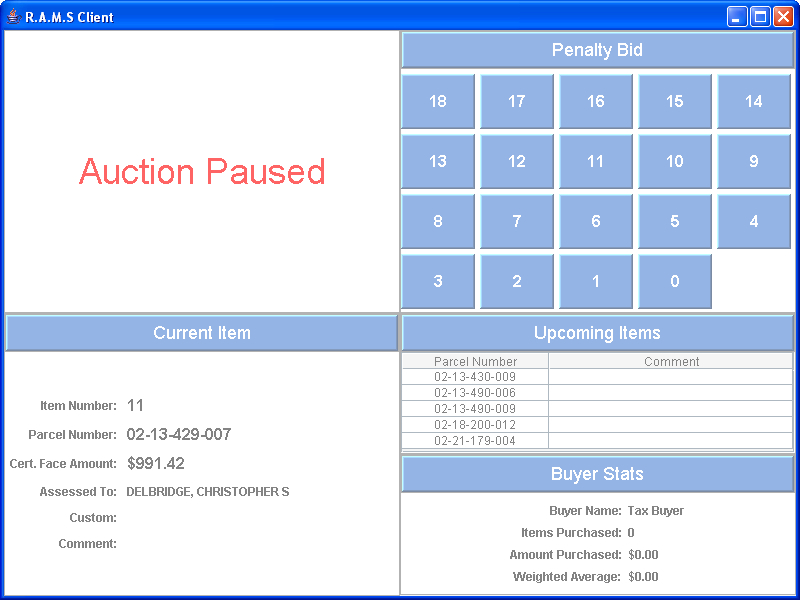This screenshot has width=800, height=600.
Task: Click the Comment column header
Action: 671,361
